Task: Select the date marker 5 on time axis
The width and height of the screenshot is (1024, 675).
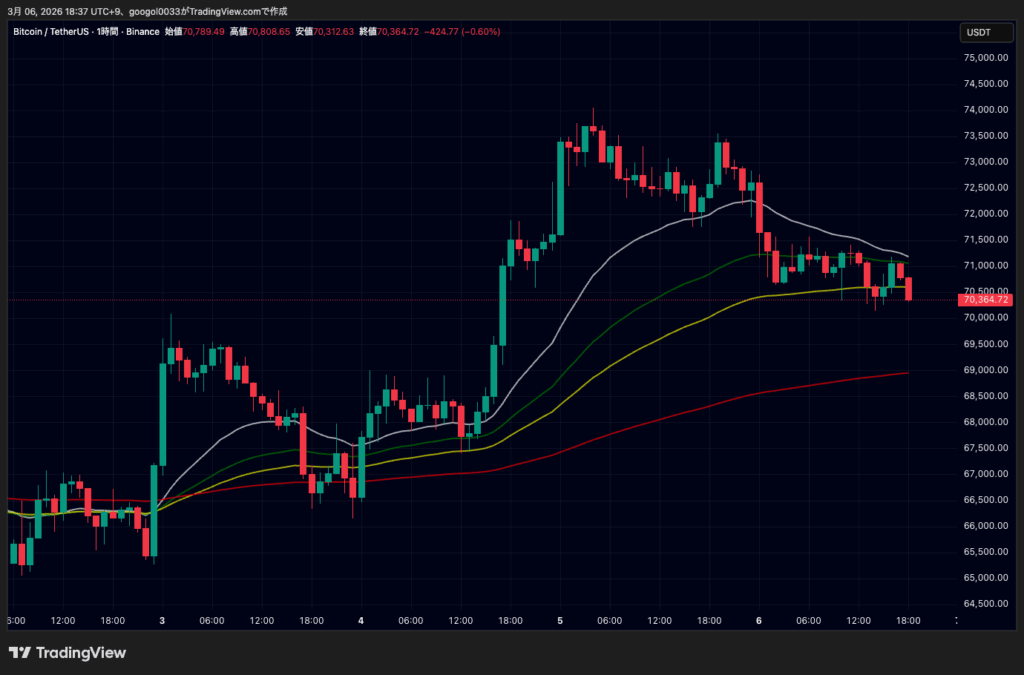Action: tap(560, 620)
